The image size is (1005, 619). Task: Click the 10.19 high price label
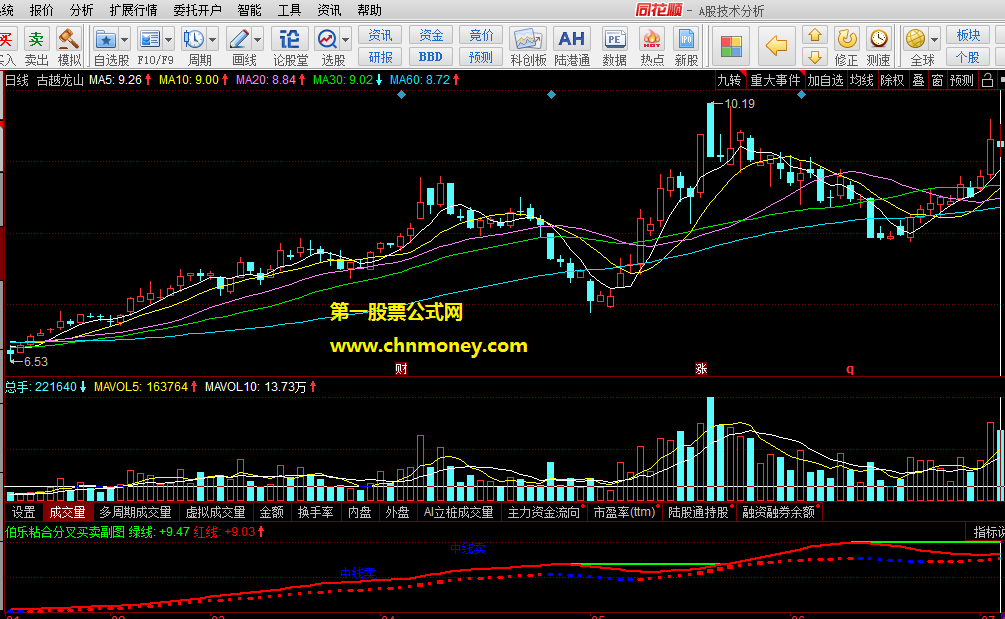pos(740,104)
